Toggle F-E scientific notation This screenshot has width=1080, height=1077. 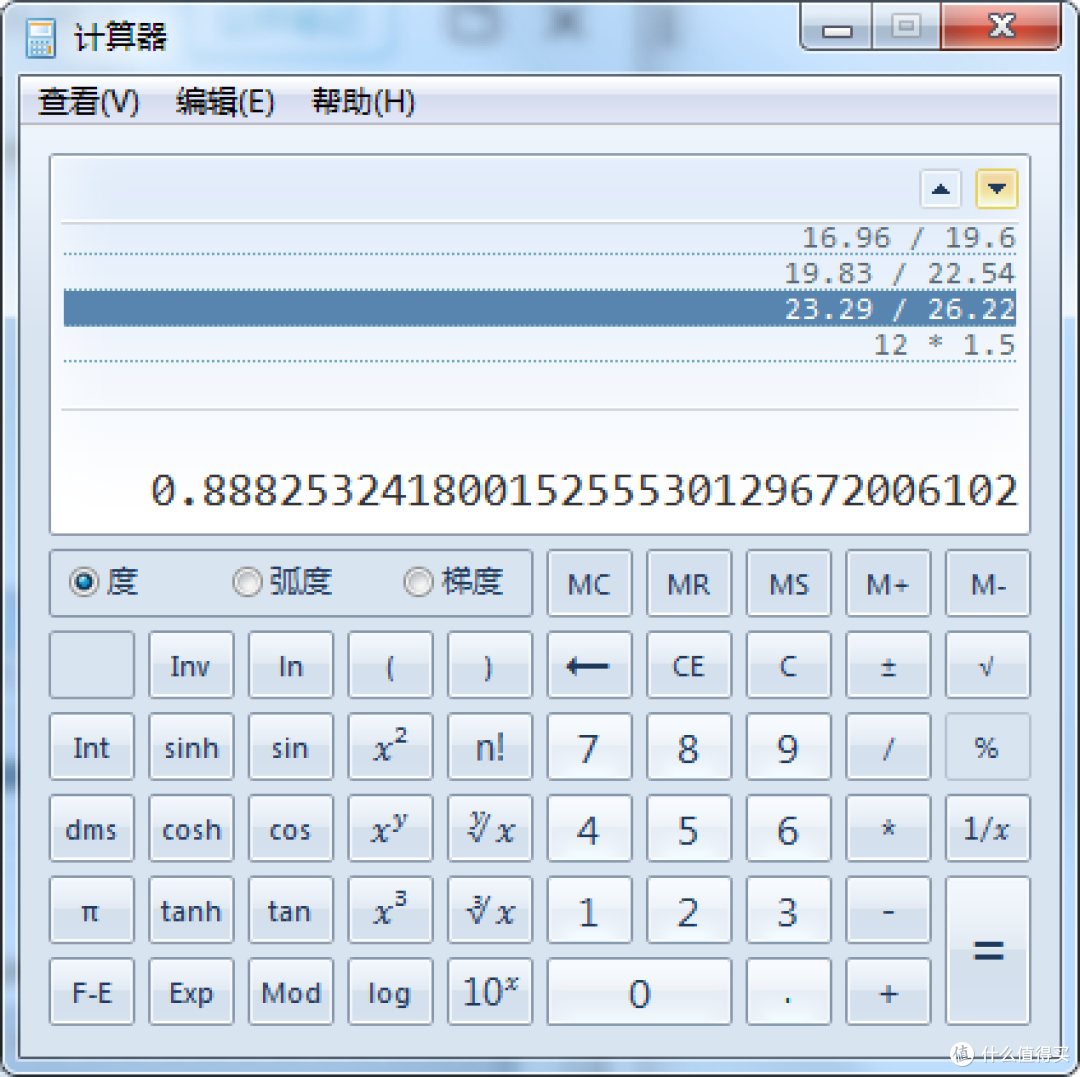[92, 992]
